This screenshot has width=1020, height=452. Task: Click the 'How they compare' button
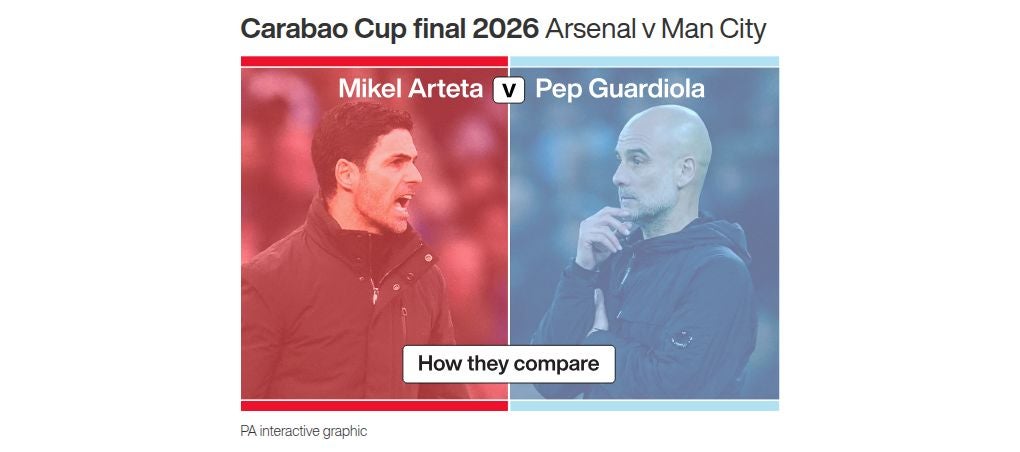(508, 363)
